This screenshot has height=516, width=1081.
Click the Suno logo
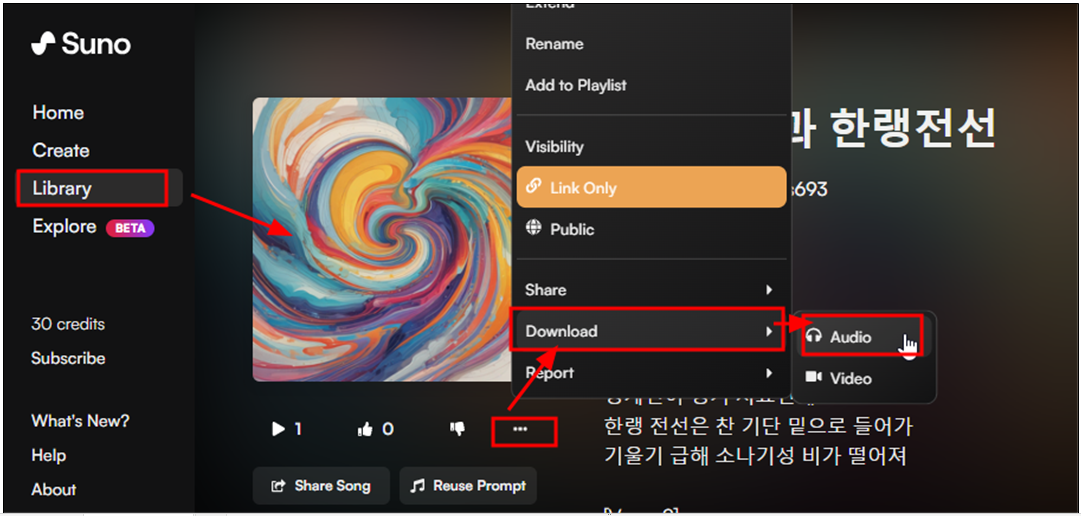81,44
